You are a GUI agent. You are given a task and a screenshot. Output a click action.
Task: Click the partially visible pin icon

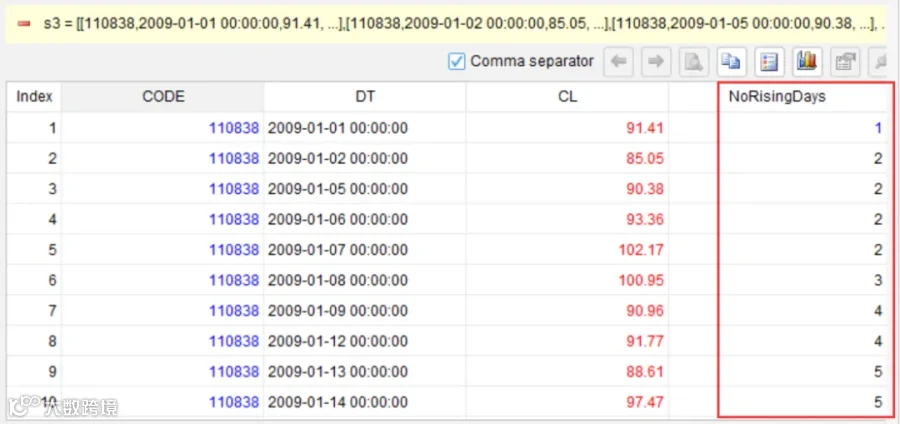click(x=878, y=62)
